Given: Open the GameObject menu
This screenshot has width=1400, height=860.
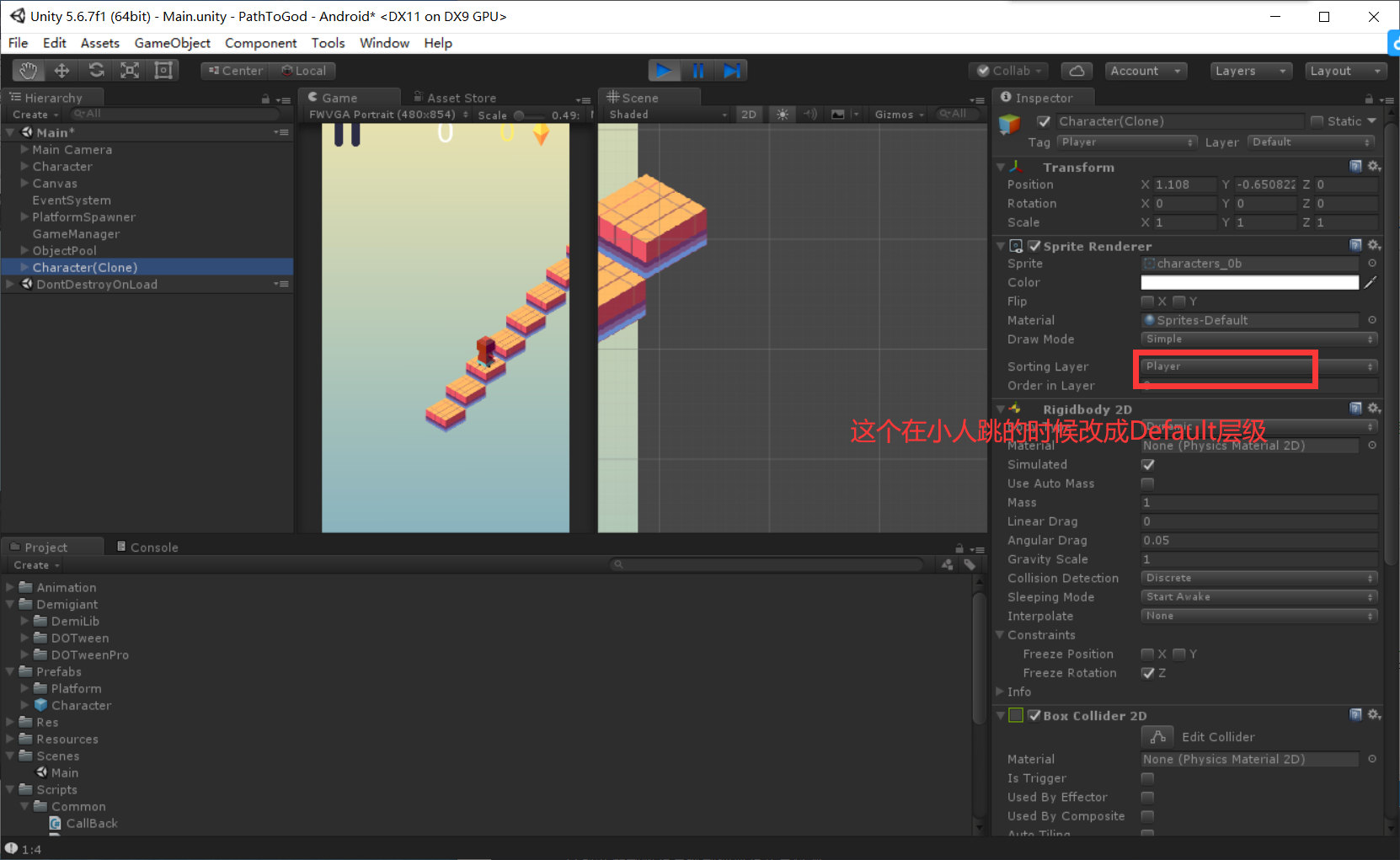Looking at the screenshot, I should [x=172, y=43].
